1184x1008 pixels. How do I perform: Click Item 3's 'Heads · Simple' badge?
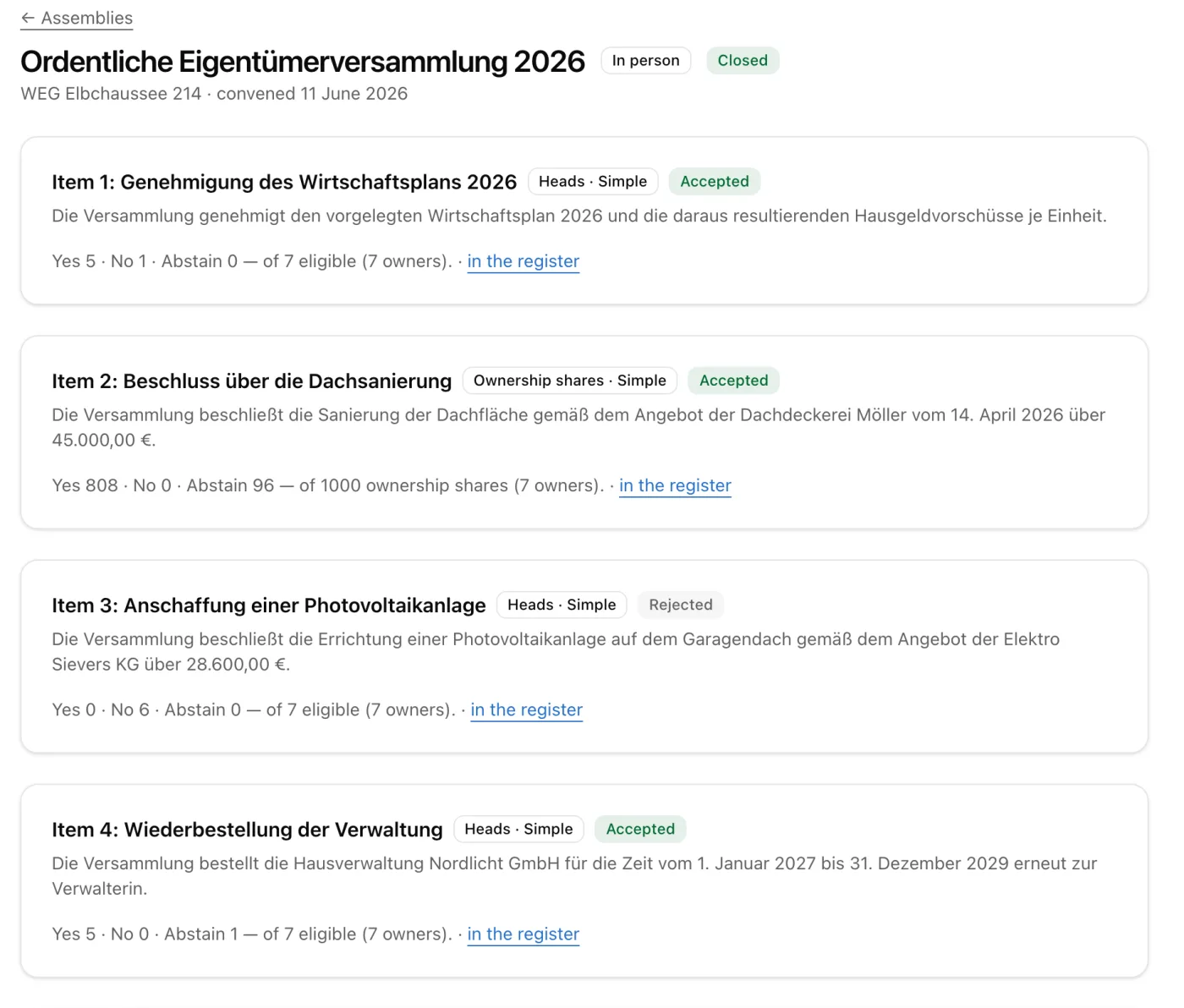click(x=562, y=605)
